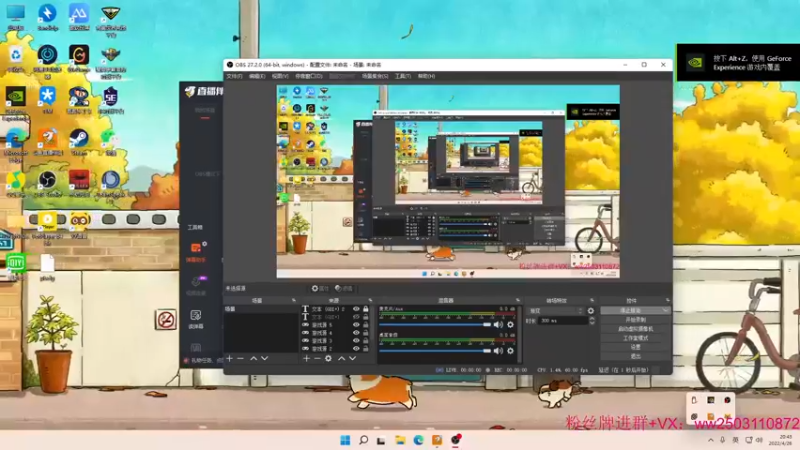Click the 滤镜 filters button above Sources

tap(344, 289)
